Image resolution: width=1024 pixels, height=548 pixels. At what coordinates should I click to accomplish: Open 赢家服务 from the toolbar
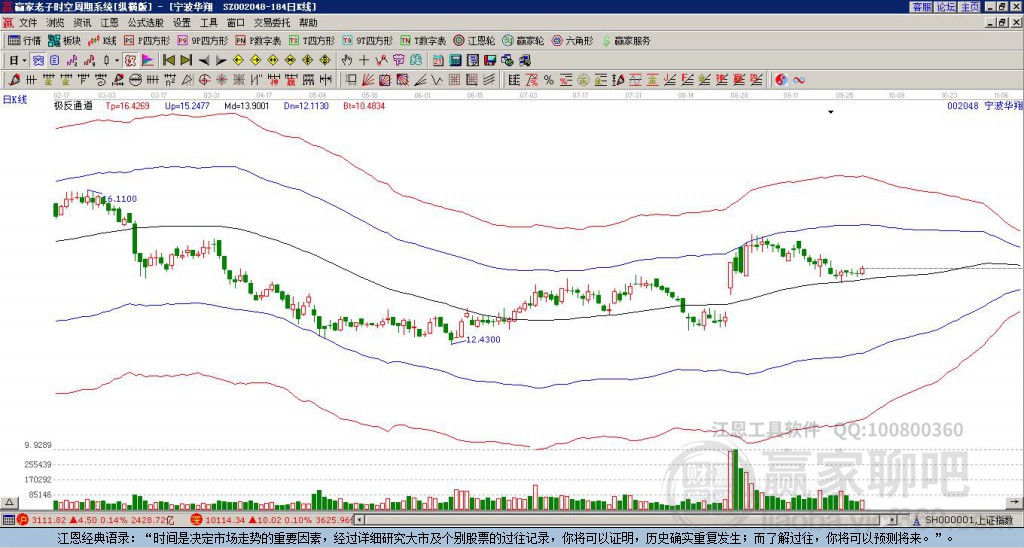click(x=625, y=40)
